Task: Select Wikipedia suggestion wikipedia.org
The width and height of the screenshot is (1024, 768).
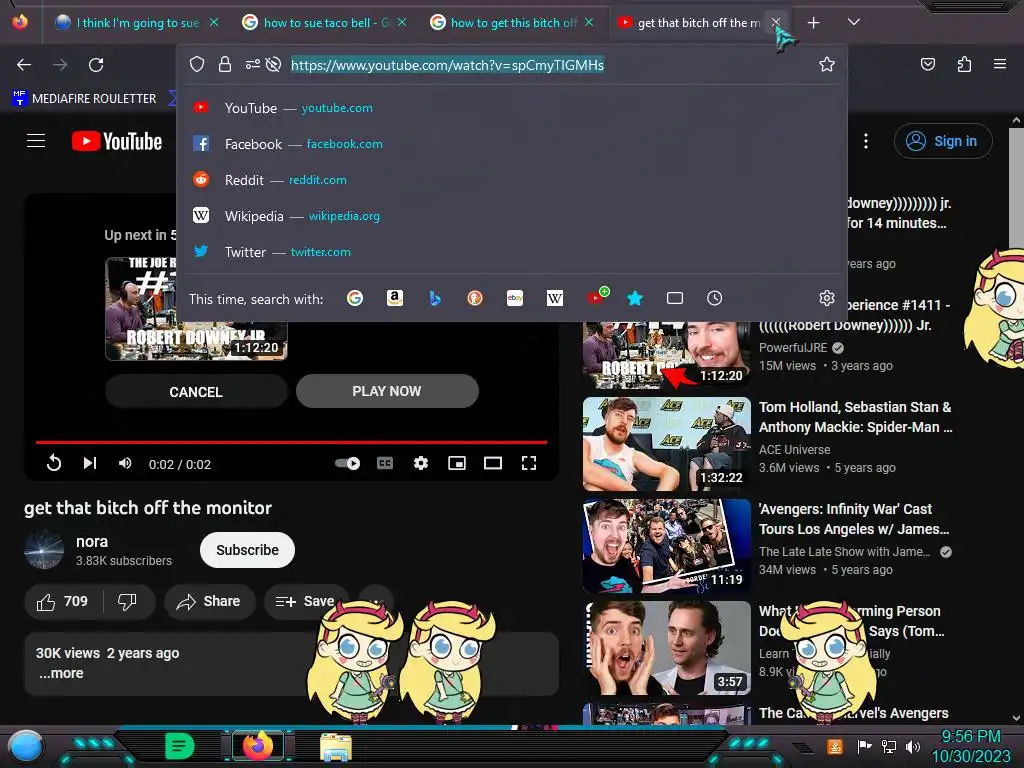Action: coord(512,216)
